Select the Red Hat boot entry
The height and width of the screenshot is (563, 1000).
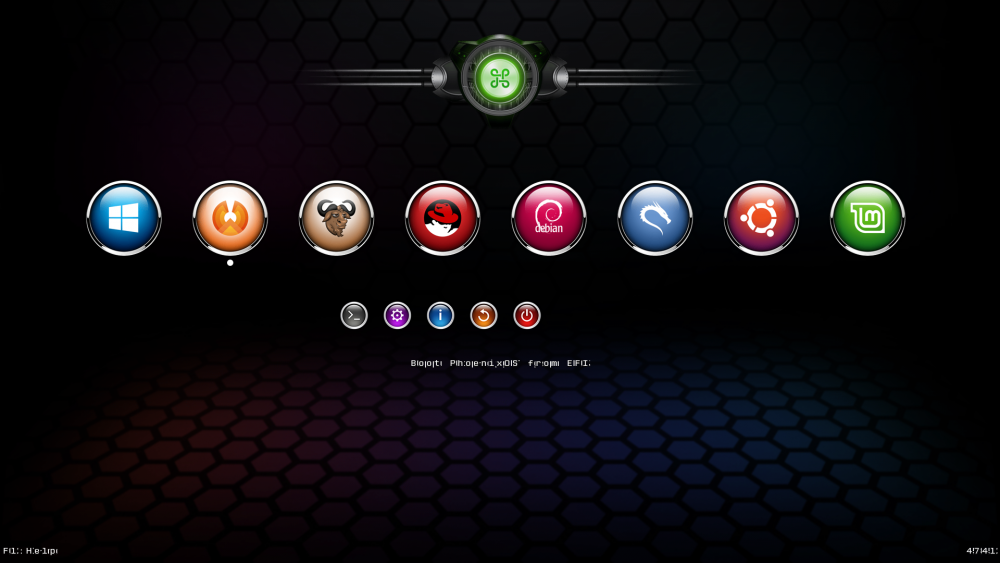(443, 218)
